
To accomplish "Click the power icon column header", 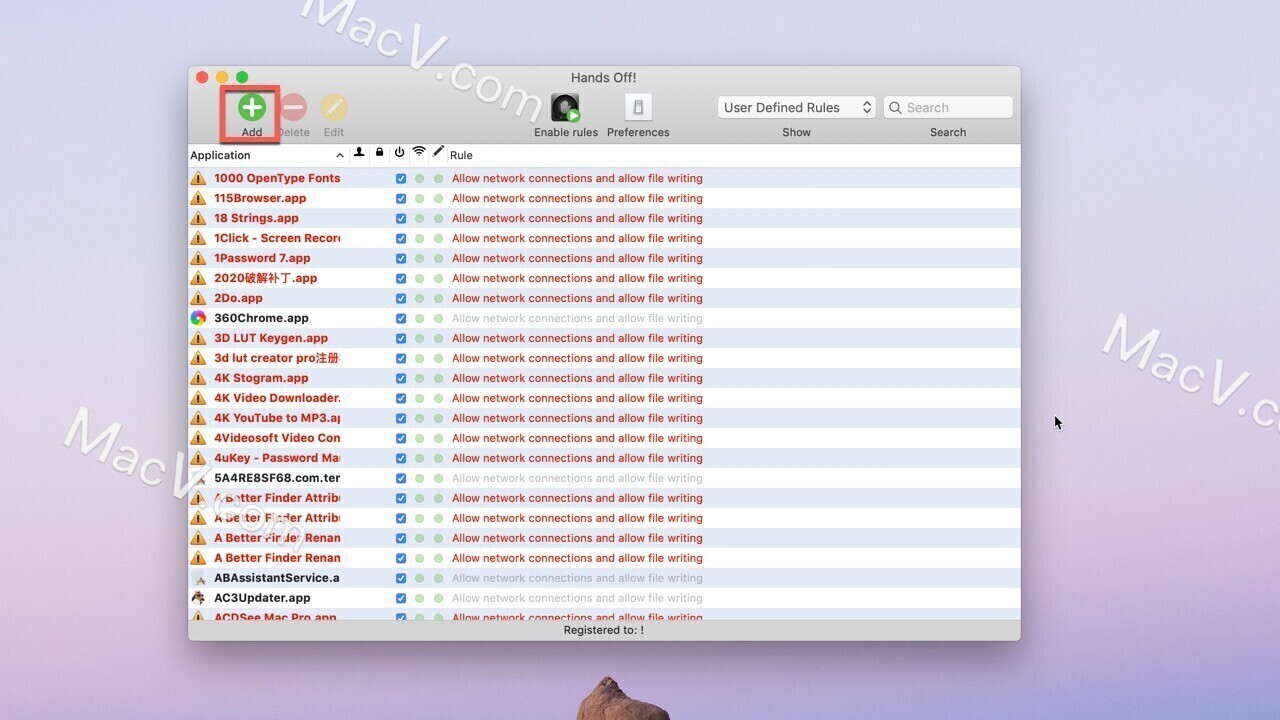I will tap(399, 153).
